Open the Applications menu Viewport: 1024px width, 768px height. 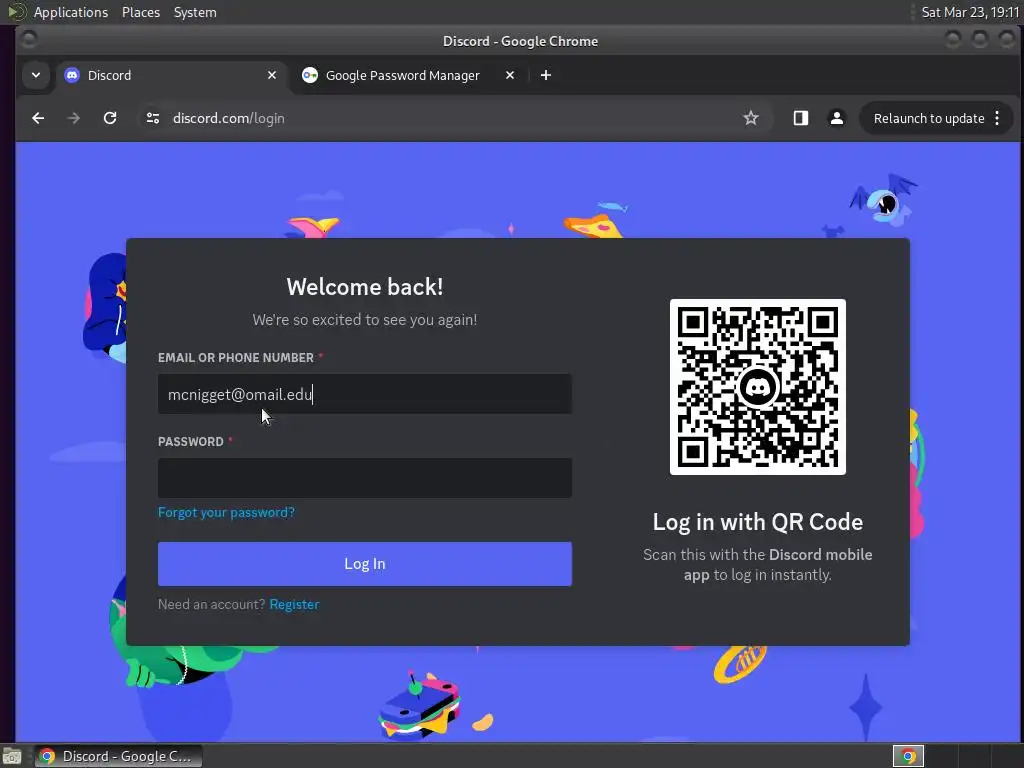tap(71, 12)
